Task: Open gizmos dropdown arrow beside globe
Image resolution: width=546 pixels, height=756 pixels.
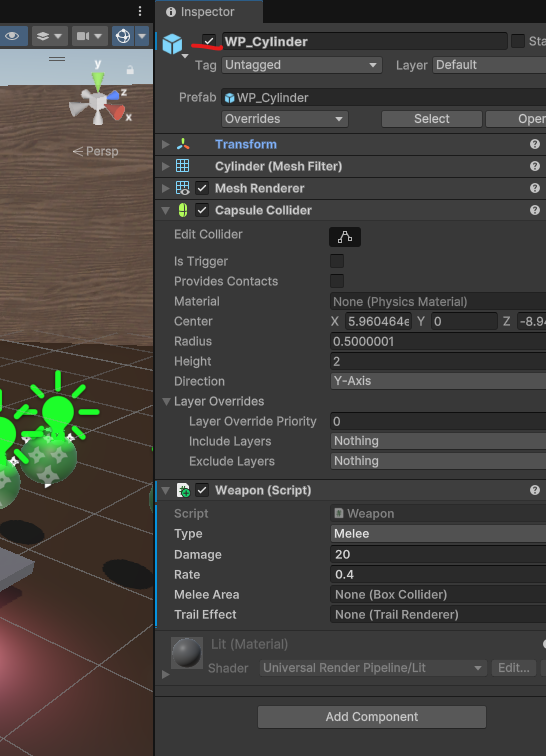Action: coord(142,36)
